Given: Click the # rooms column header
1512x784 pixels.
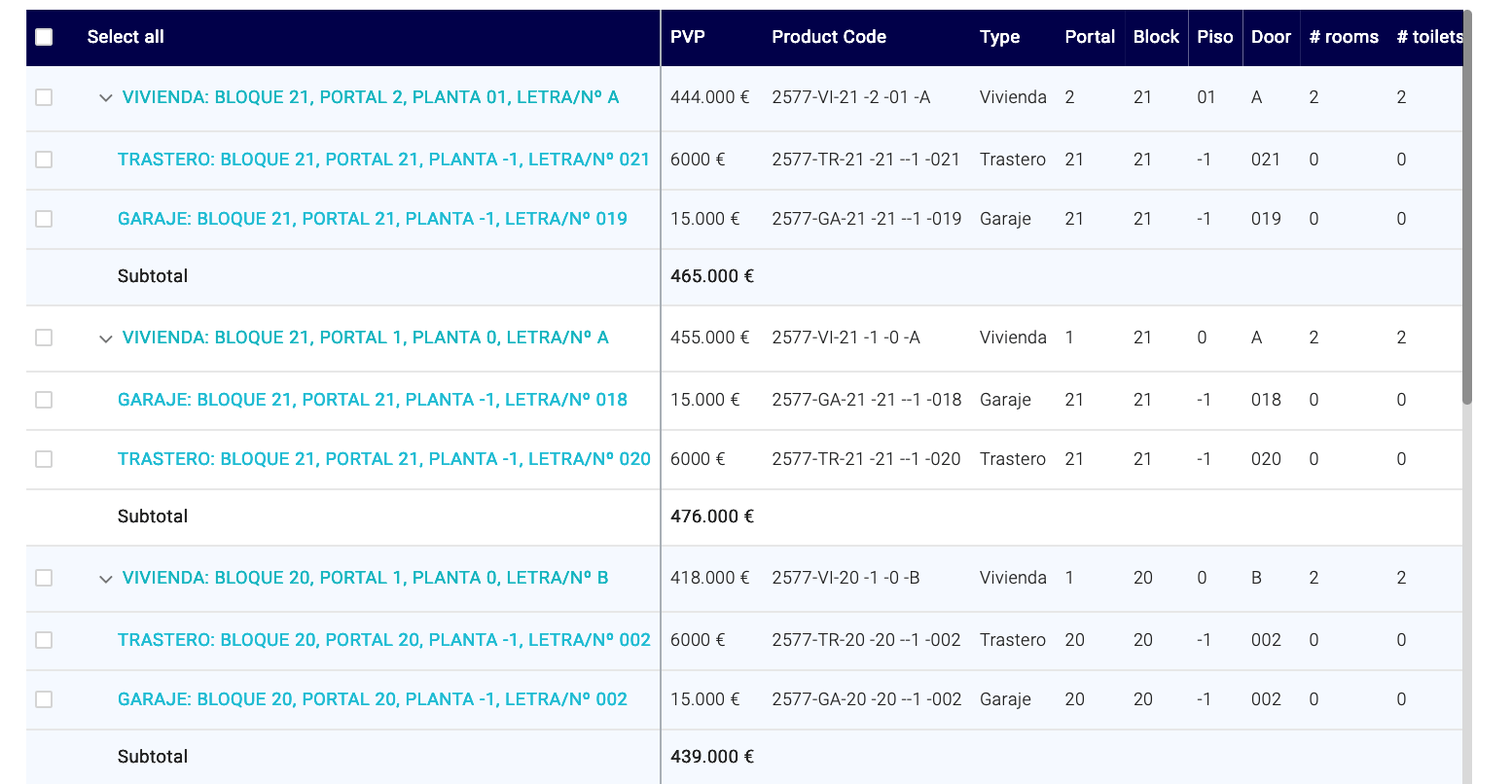Looking at the screenshot, I should click(1344, 37).
